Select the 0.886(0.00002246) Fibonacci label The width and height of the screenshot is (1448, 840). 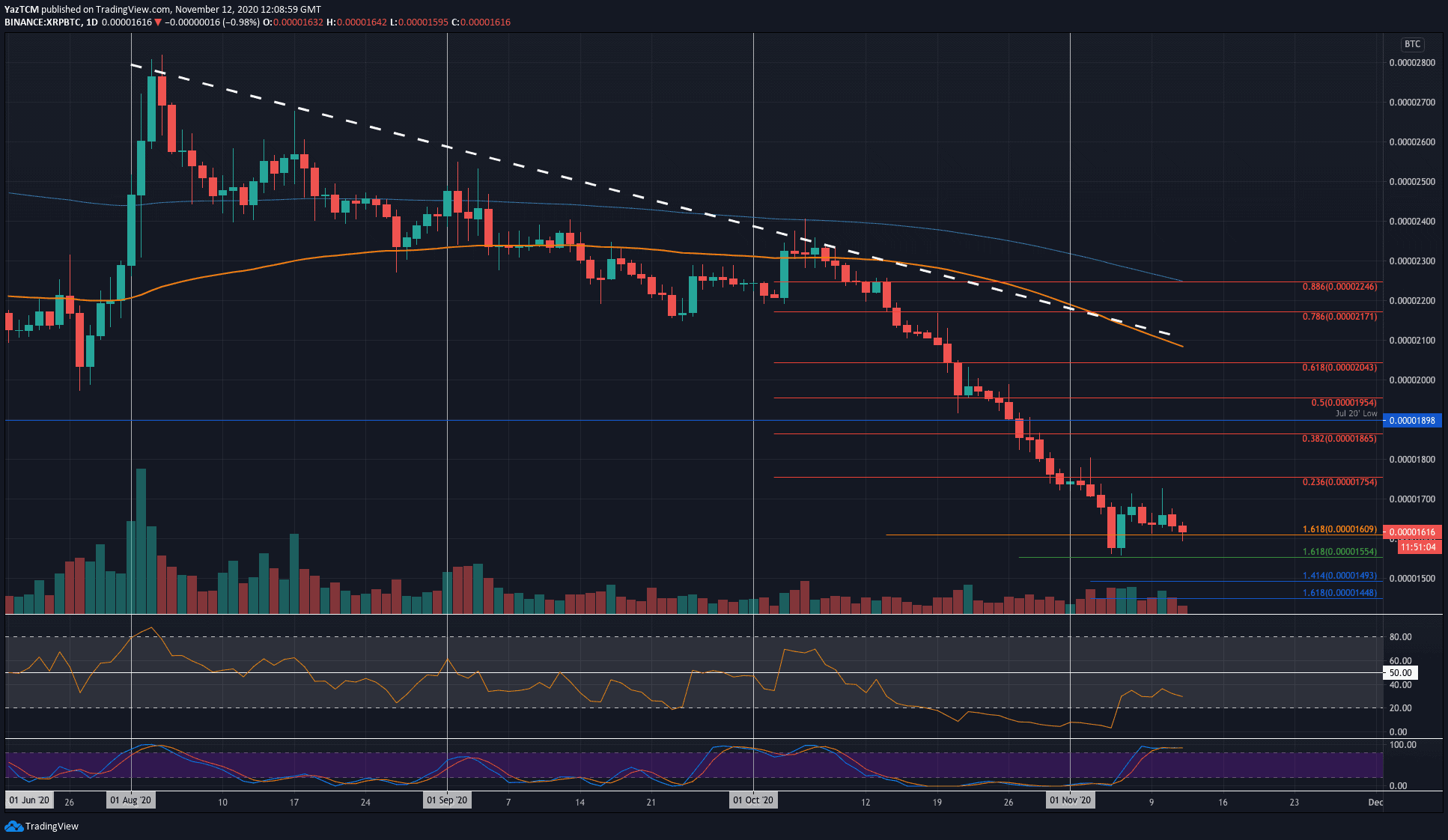tap(1339, 287)
